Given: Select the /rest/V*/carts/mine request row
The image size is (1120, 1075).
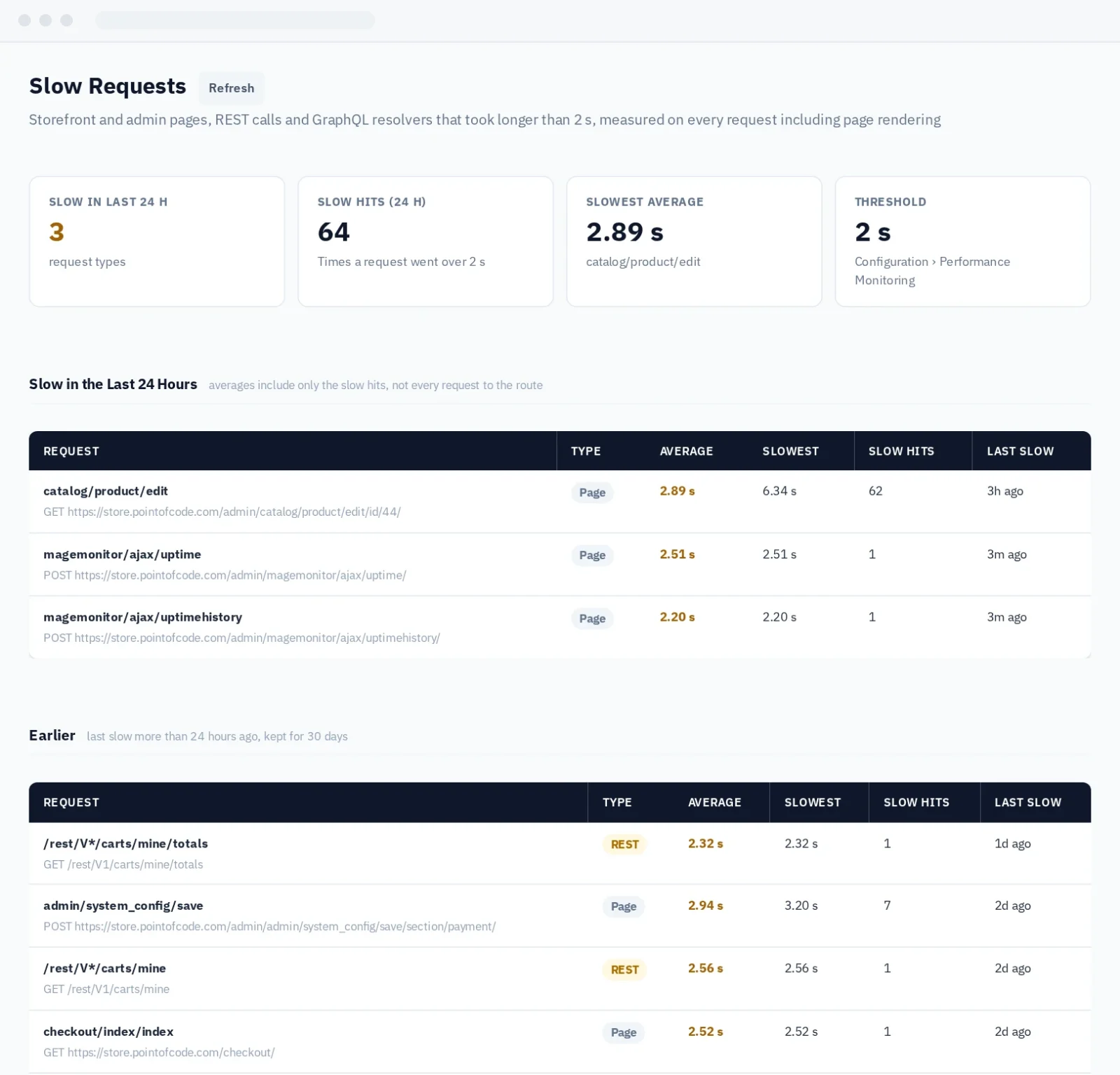Looking at the screenshot, I should (x=559, y=978).
